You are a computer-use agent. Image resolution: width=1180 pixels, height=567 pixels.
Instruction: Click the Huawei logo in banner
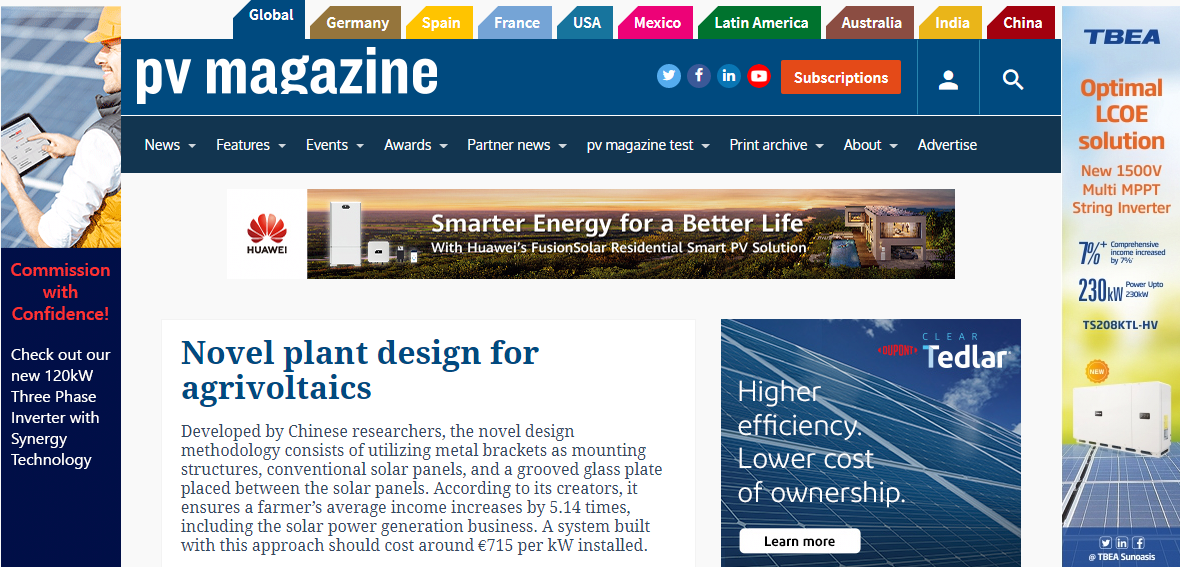[266, 234]
